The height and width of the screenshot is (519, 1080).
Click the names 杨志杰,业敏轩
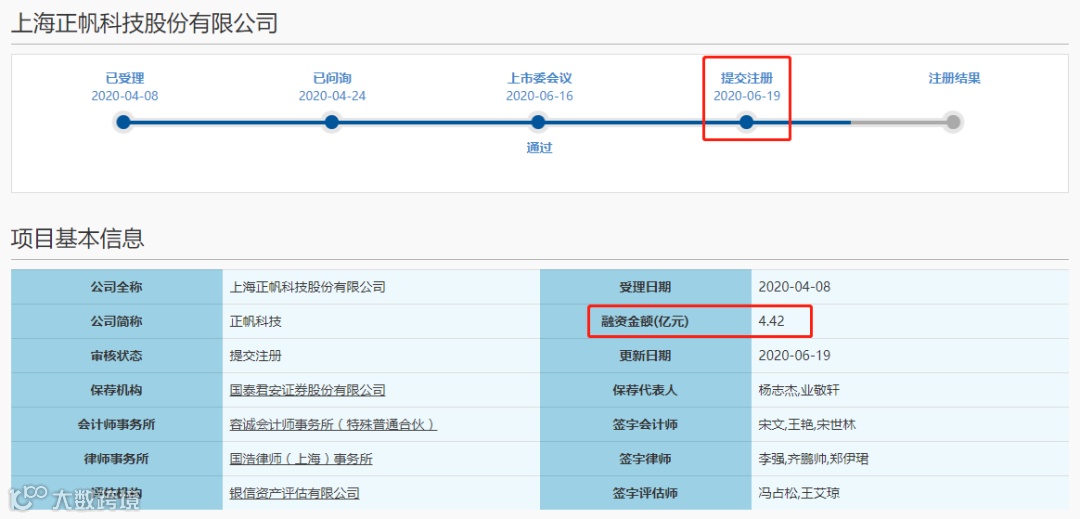point(799,390)
